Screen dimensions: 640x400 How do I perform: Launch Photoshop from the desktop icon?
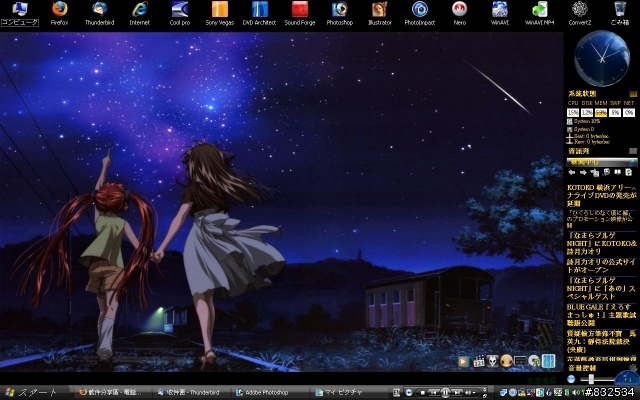340,13
